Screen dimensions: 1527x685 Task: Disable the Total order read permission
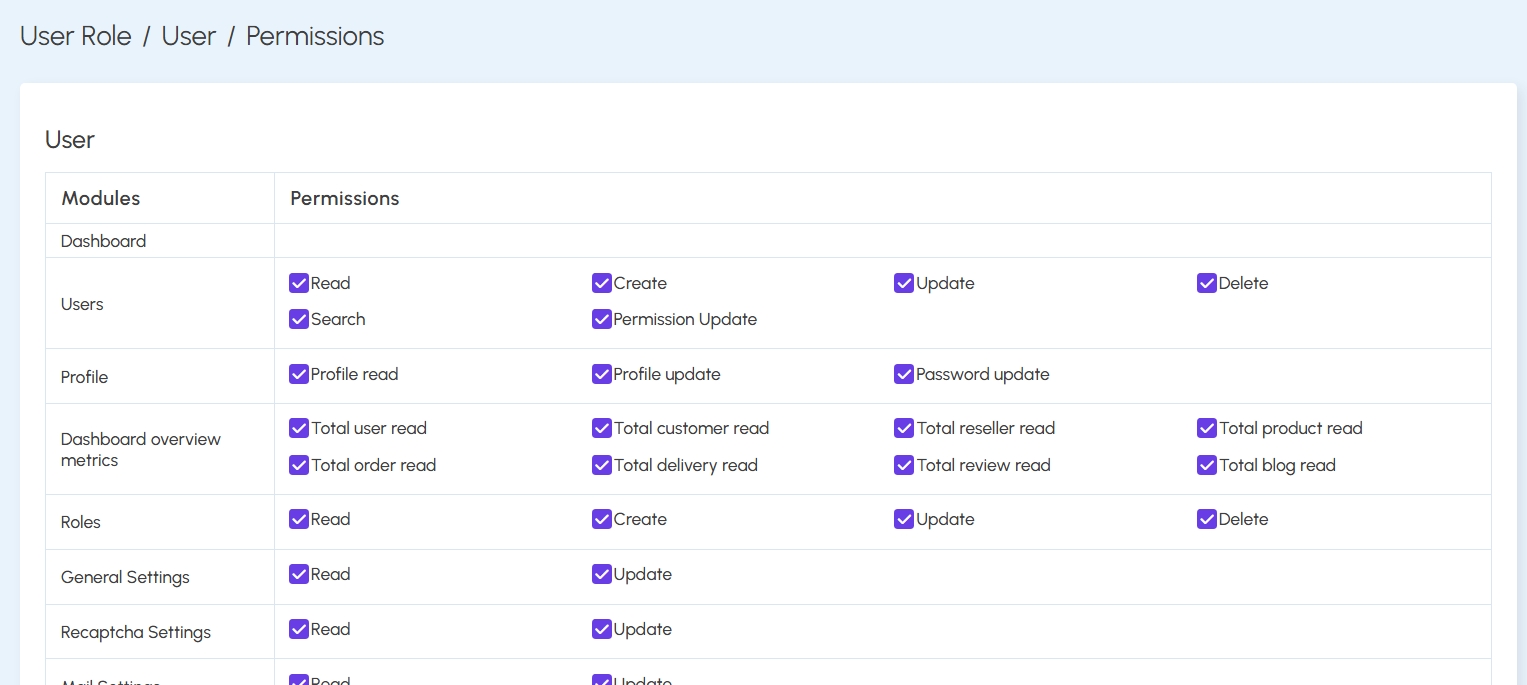pos(299,465)
